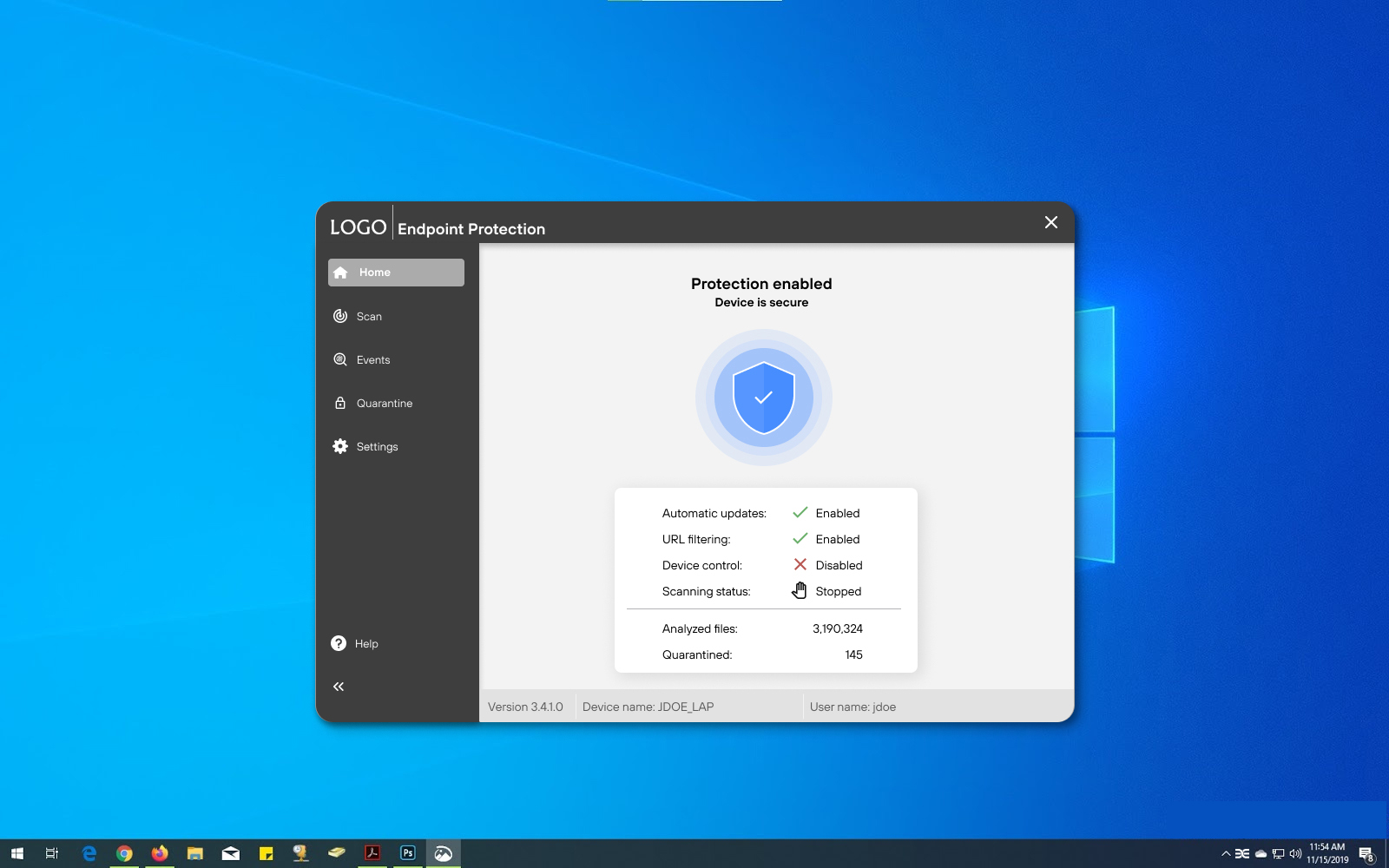The image size is (1389, 868).
Task: Click the Device control Disabled status
Action: [839, 565]
